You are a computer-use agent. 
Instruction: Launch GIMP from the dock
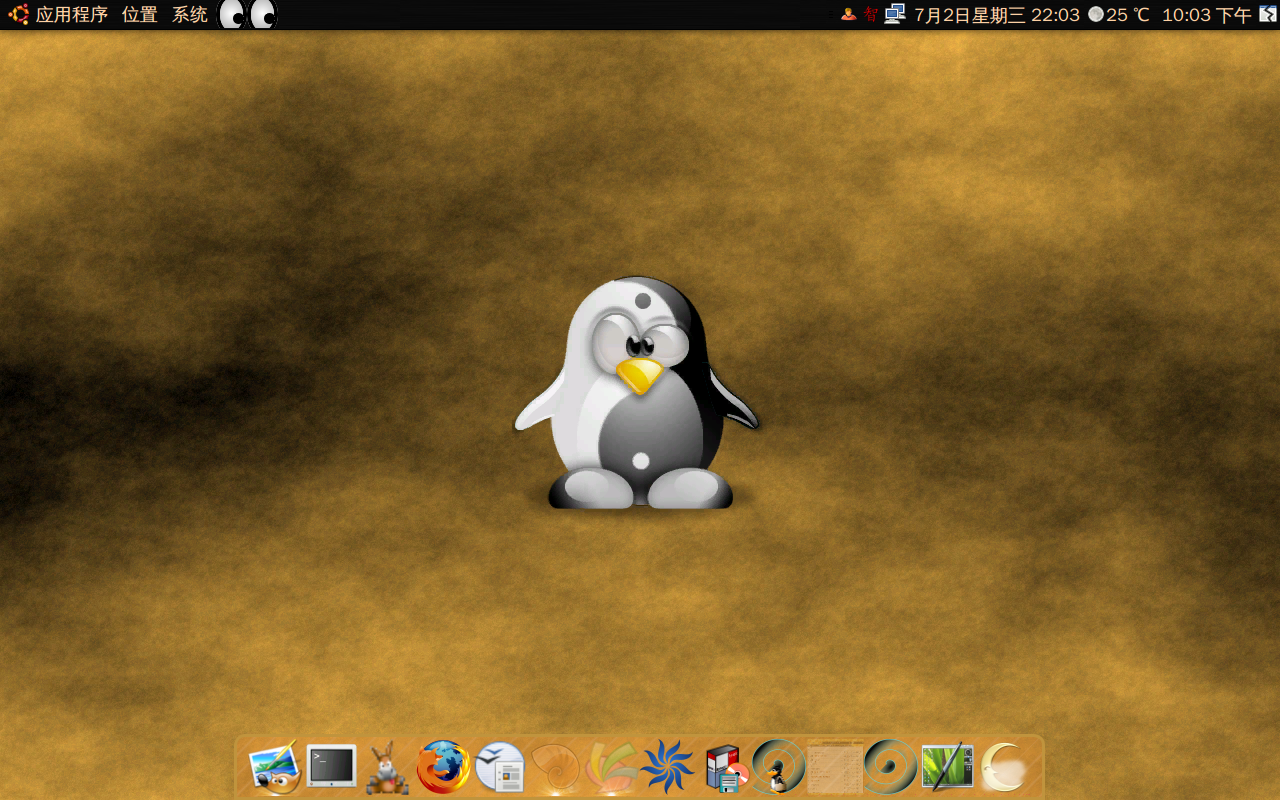(x=274, y=768)
